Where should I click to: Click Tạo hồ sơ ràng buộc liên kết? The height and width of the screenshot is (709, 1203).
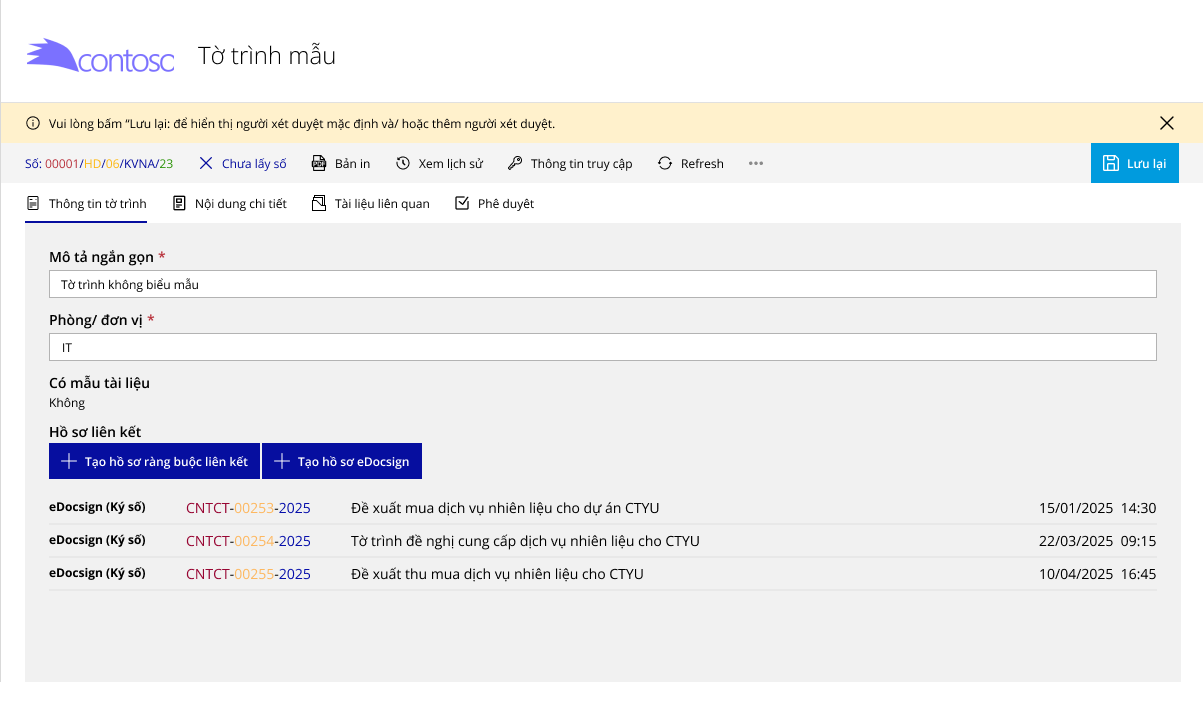154,462
